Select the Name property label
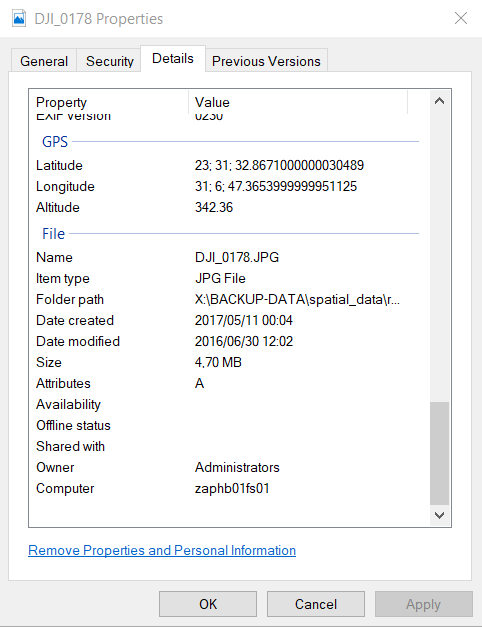This screenshot has height=627, width=482. click(x=54, y=257)
